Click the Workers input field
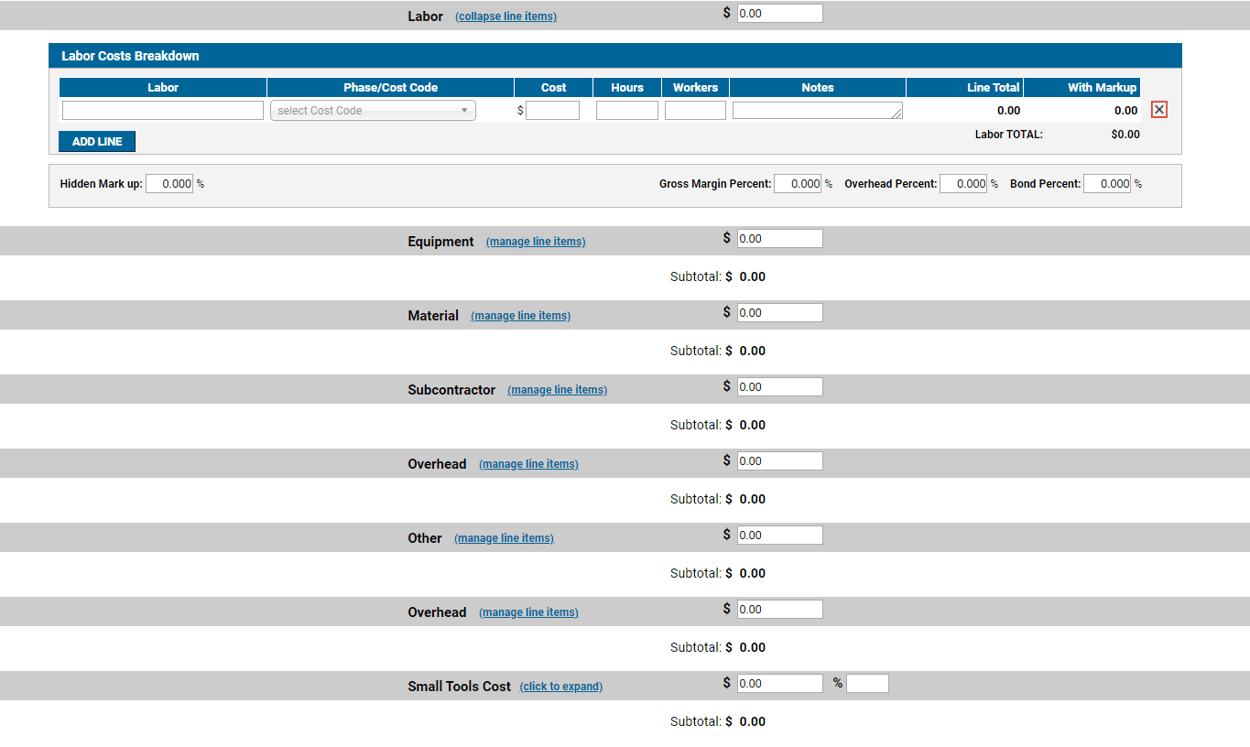 click(695, 111)
